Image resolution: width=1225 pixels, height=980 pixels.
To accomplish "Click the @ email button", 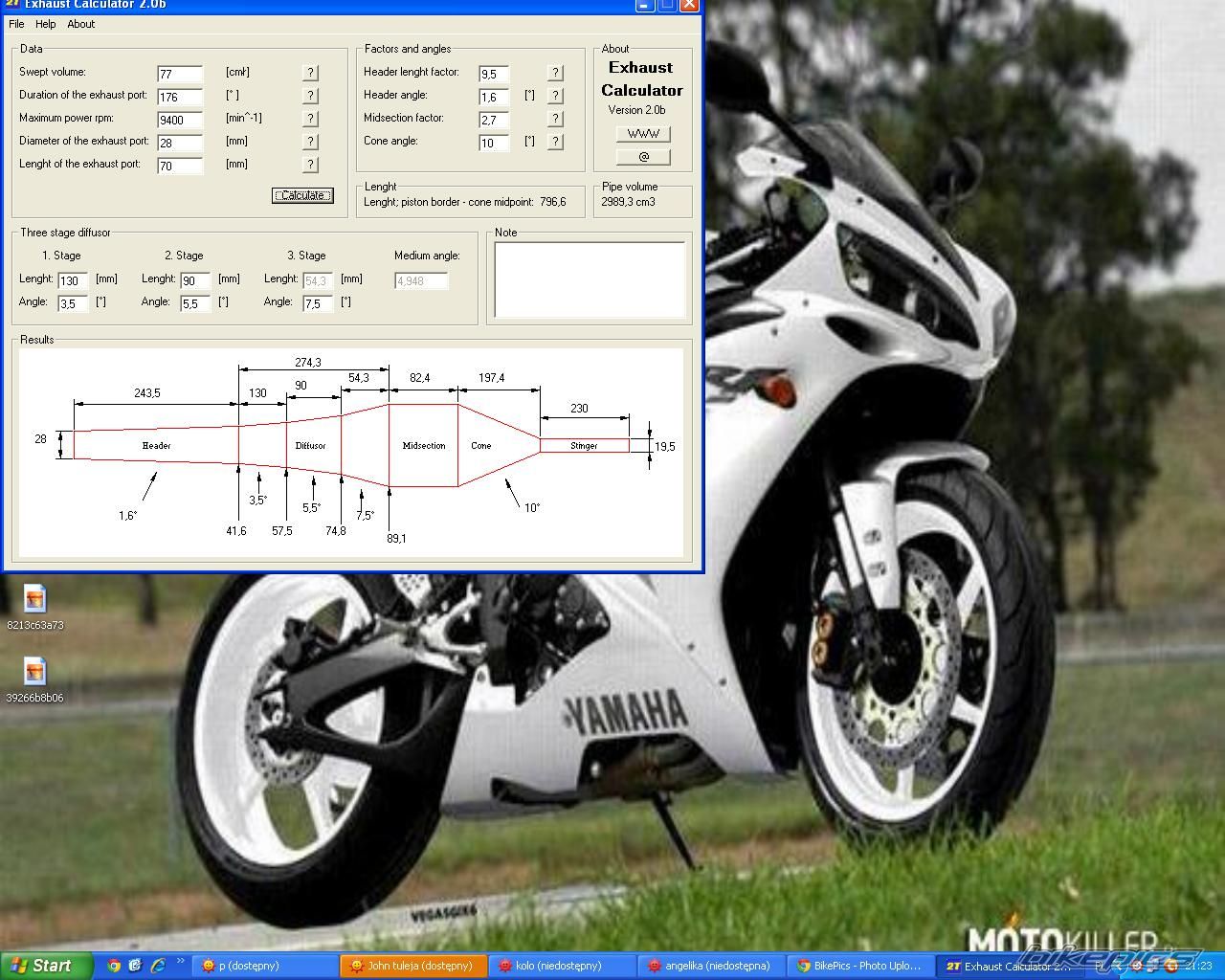I will click(643, 157).
